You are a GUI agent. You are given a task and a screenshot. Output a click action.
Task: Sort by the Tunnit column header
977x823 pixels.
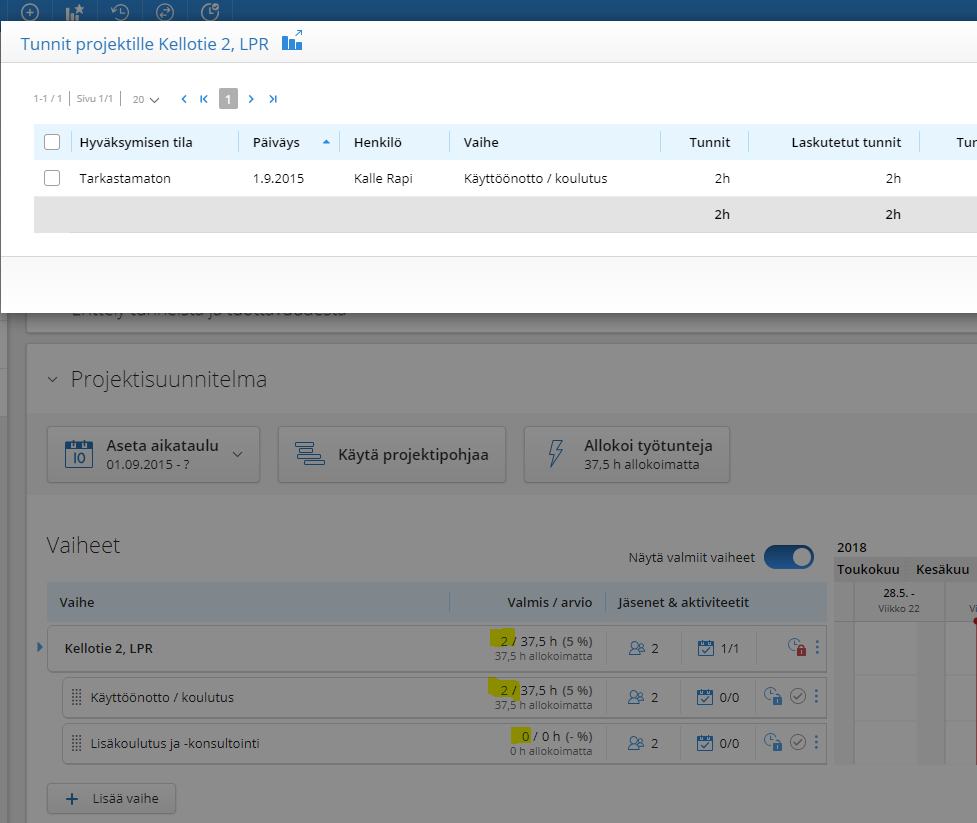pyautogui.click(x=710, y=142)
